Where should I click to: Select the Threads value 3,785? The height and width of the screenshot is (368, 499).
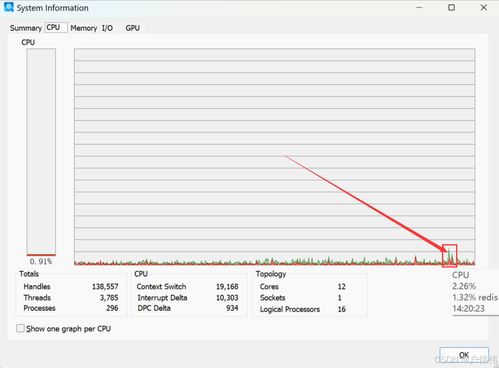(109, 298)
